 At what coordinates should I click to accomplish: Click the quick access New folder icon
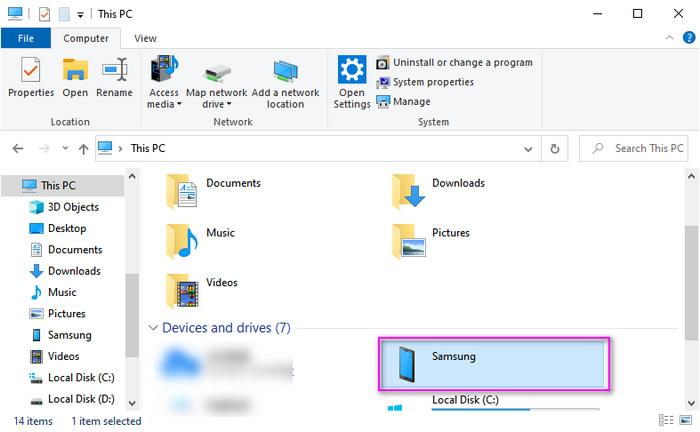(64, 14)
